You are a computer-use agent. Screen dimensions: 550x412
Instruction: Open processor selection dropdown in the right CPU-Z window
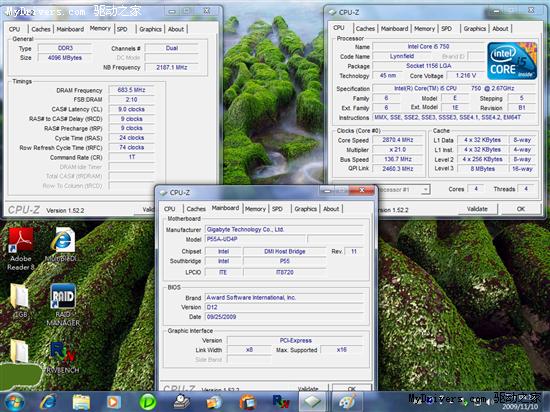click(x=425, y=189)
